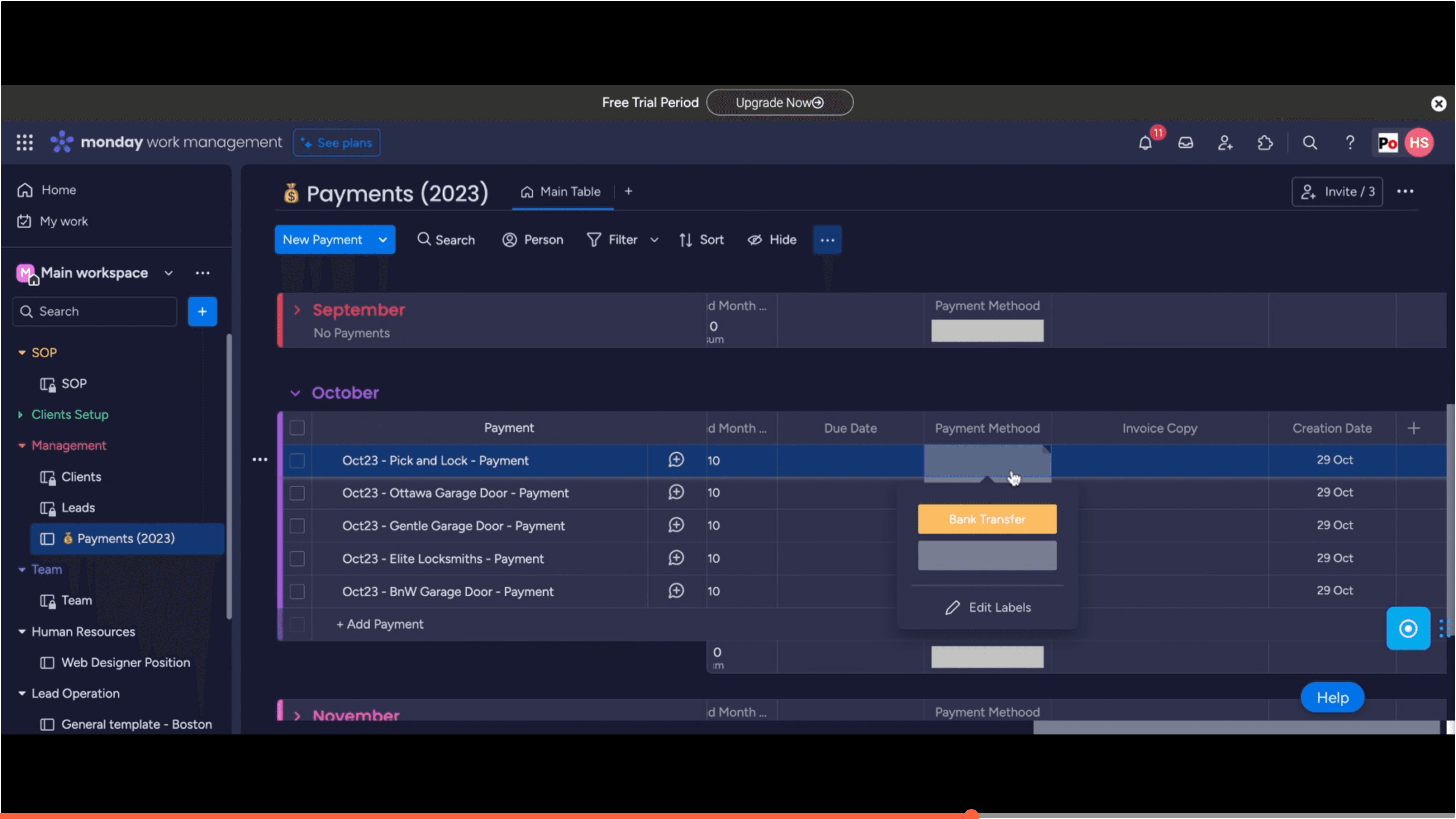Filter items by Person
This screenshot has height=819, width=1456.
[532, 240]
